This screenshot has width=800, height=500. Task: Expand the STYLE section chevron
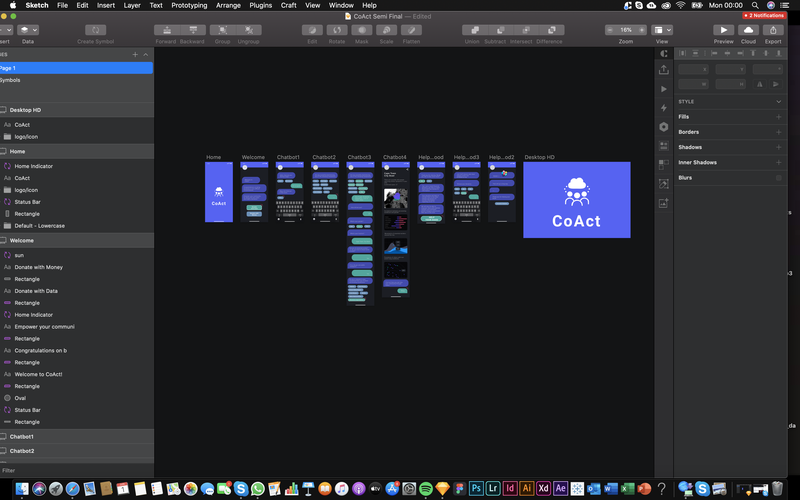click(779, 102)
